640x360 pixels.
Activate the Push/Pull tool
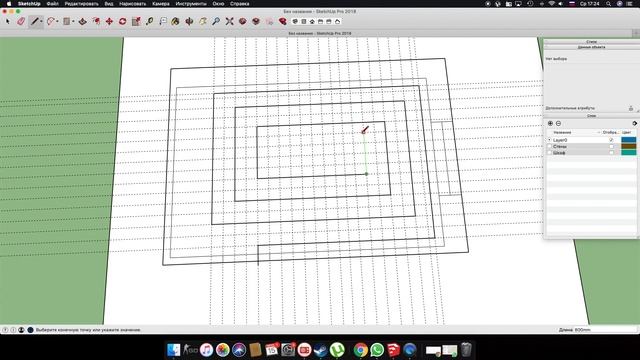[83, 21]
